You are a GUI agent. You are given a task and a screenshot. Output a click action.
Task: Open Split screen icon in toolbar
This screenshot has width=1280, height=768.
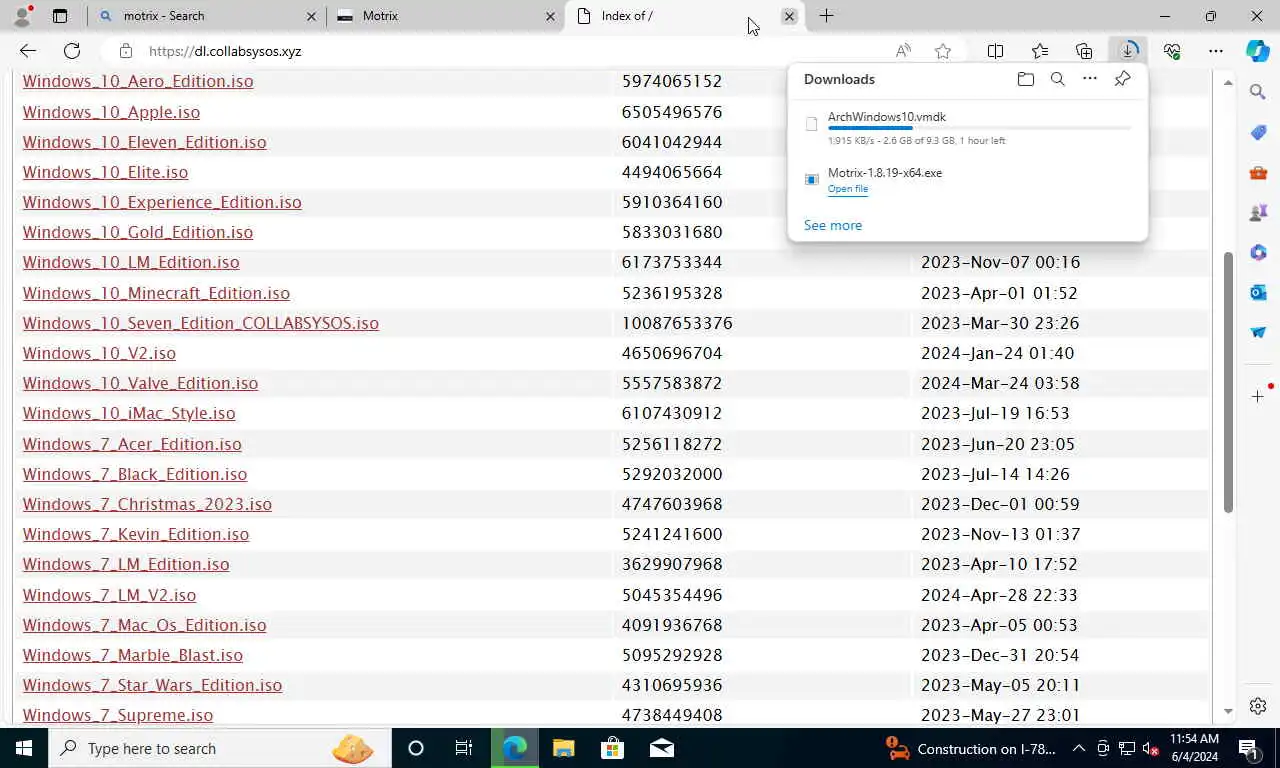point(995,51)
